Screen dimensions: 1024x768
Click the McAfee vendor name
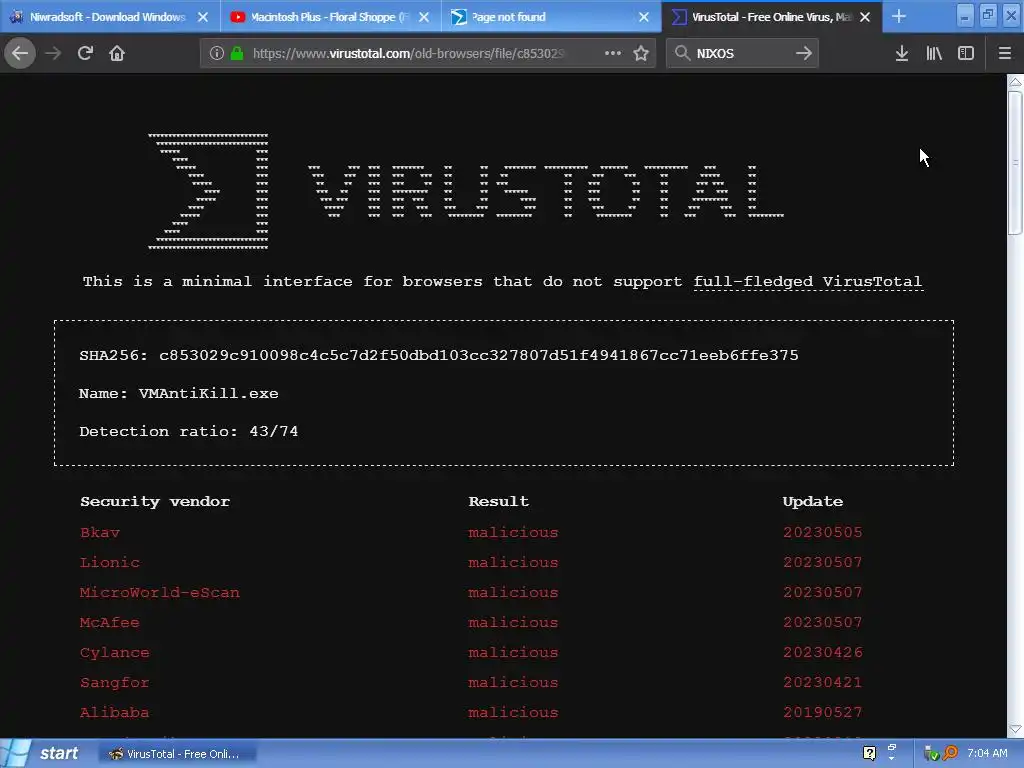(x=110, y=622)
